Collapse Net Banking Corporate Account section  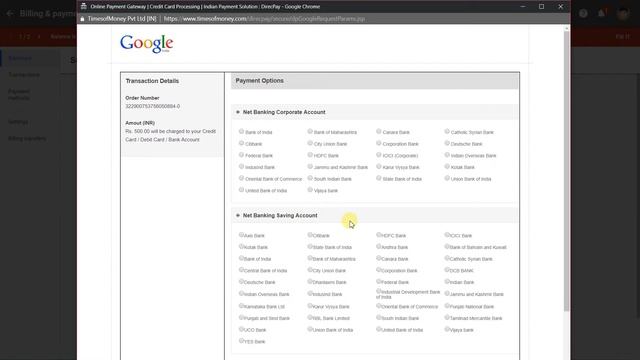(238, 112)
